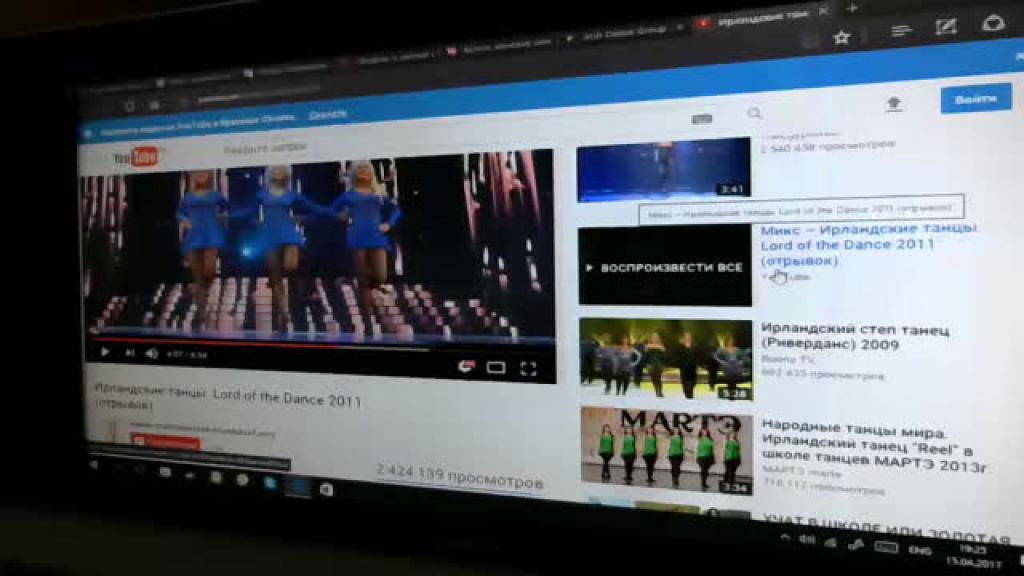Click the search magnifier icon

pos(754,114)
